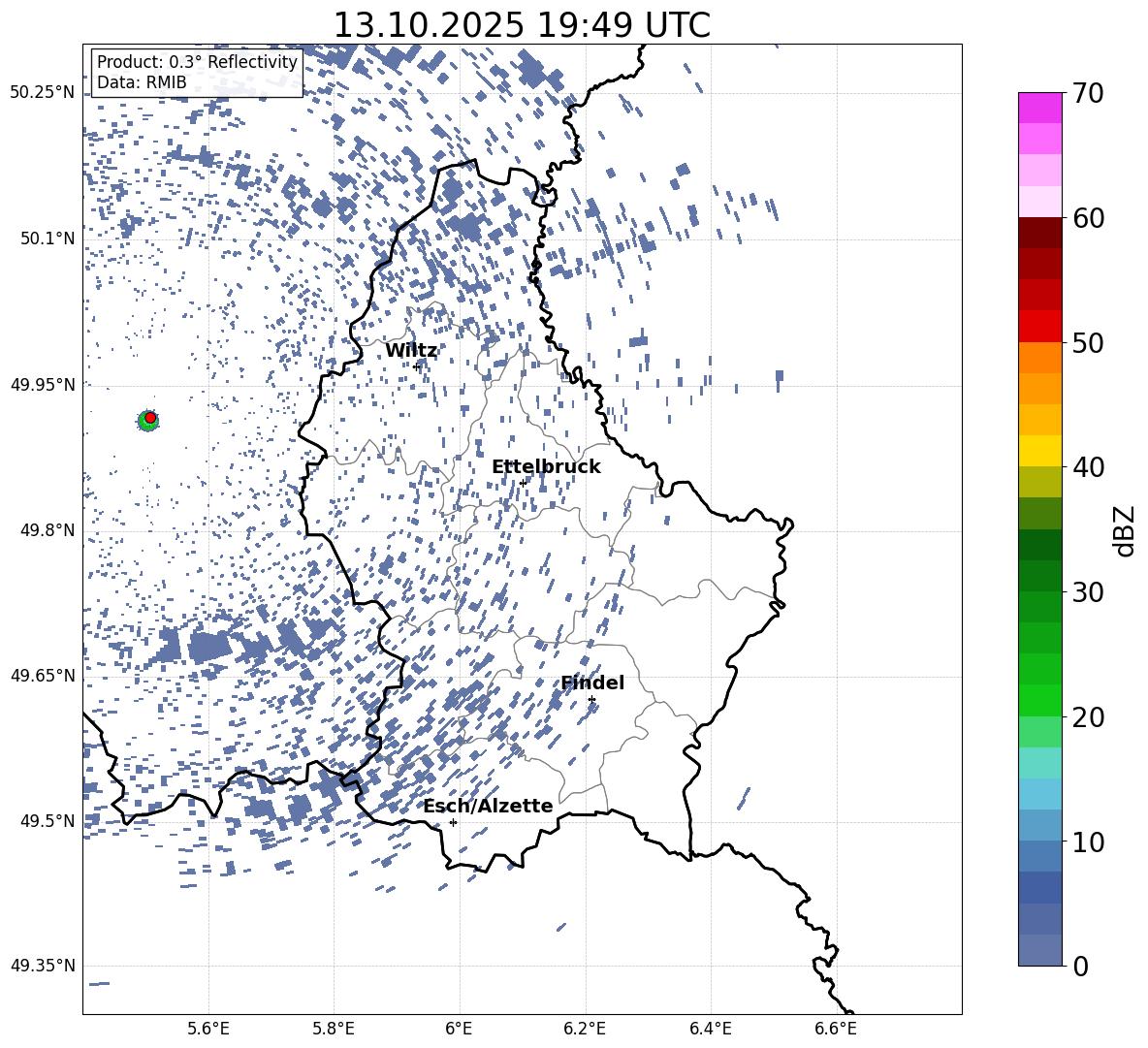1148x1048 pixels.
Task: Click the 49.35°N latitude label
Action: 43,966
